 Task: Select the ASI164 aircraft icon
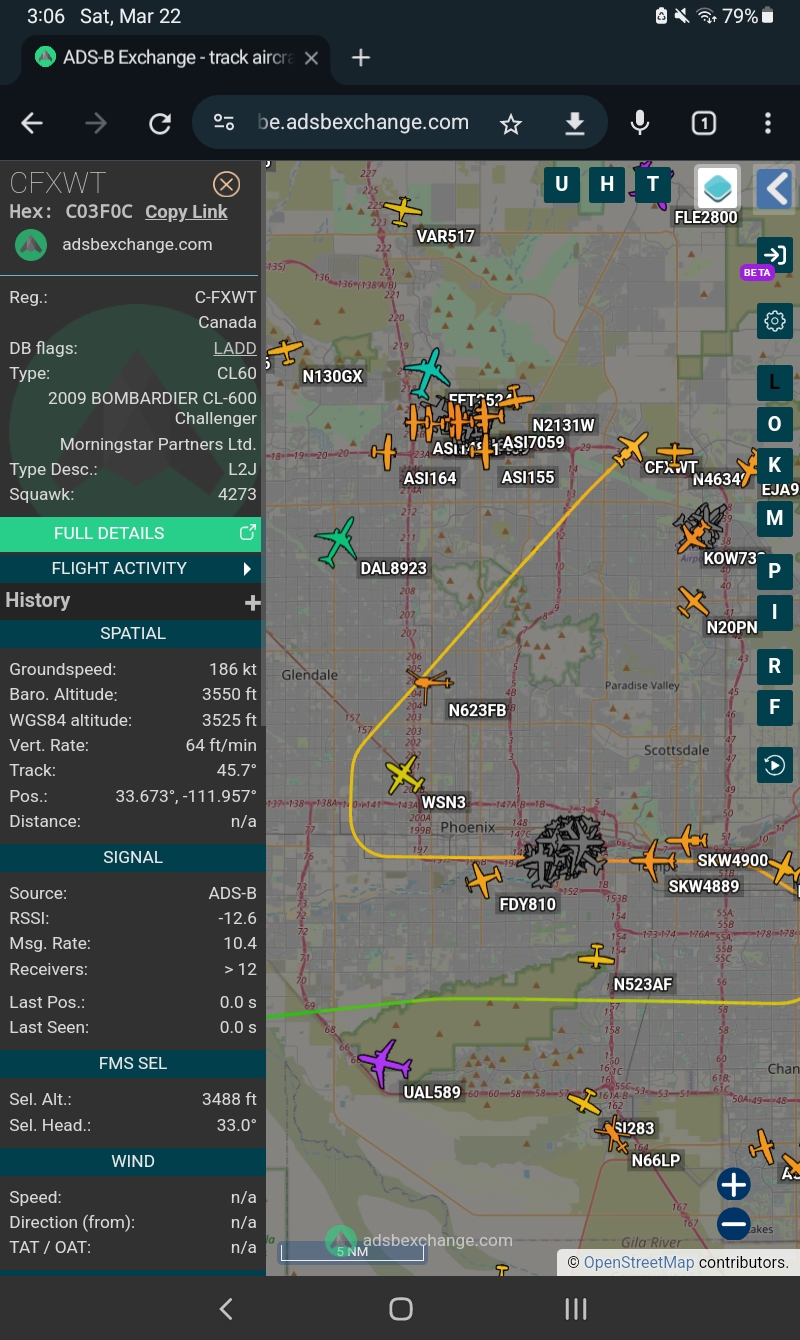pyautogui.click(x=385, y=452)
